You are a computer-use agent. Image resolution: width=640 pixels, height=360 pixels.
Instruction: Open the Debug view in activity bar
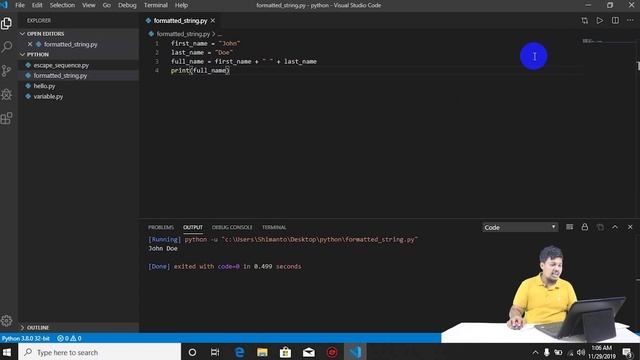click(x=7, y=94)
